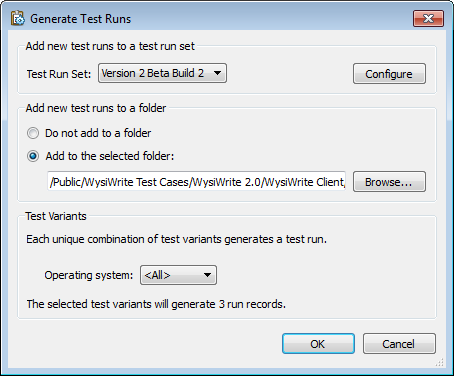Click the 'Add to the selected folder:' label text
454x376 pixels.
[110, 156]
